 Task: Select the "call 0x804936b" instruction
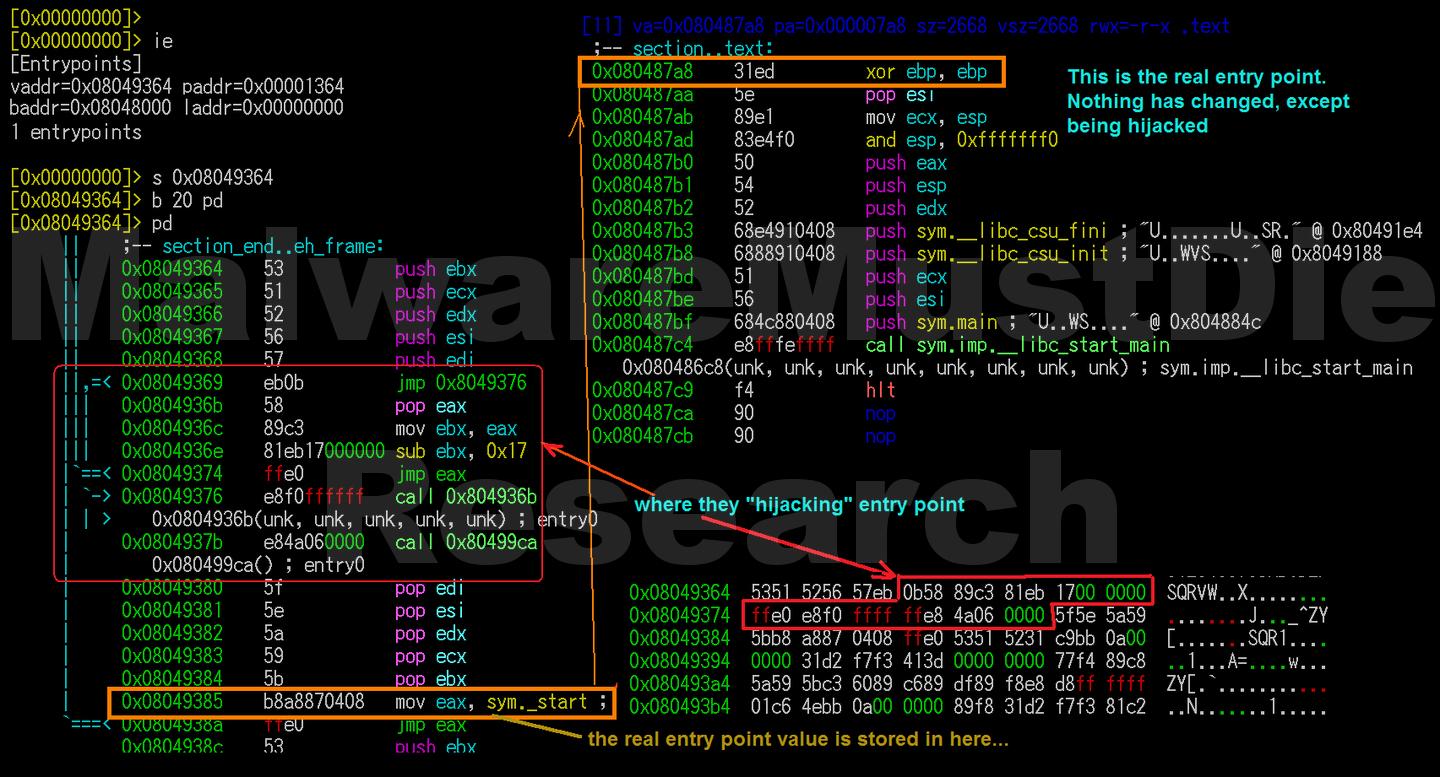tap(466, 497)
